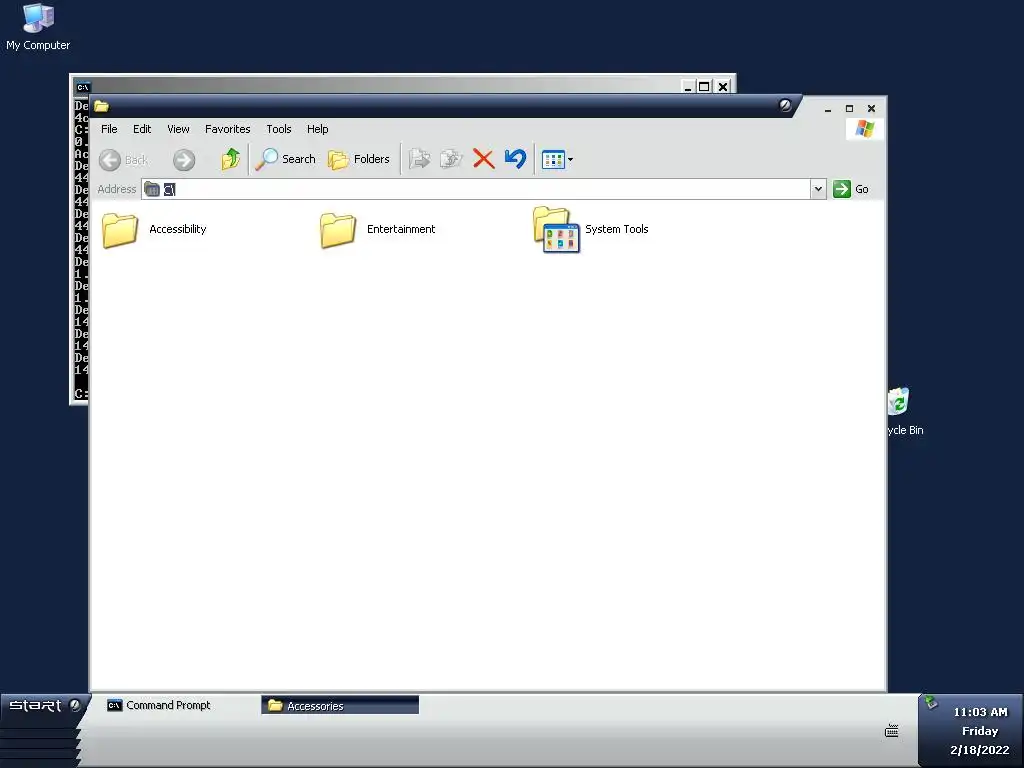Viewport: 1024px width, 768px height.
Task: Go back using the Back arrow
Action: (123, 159)
